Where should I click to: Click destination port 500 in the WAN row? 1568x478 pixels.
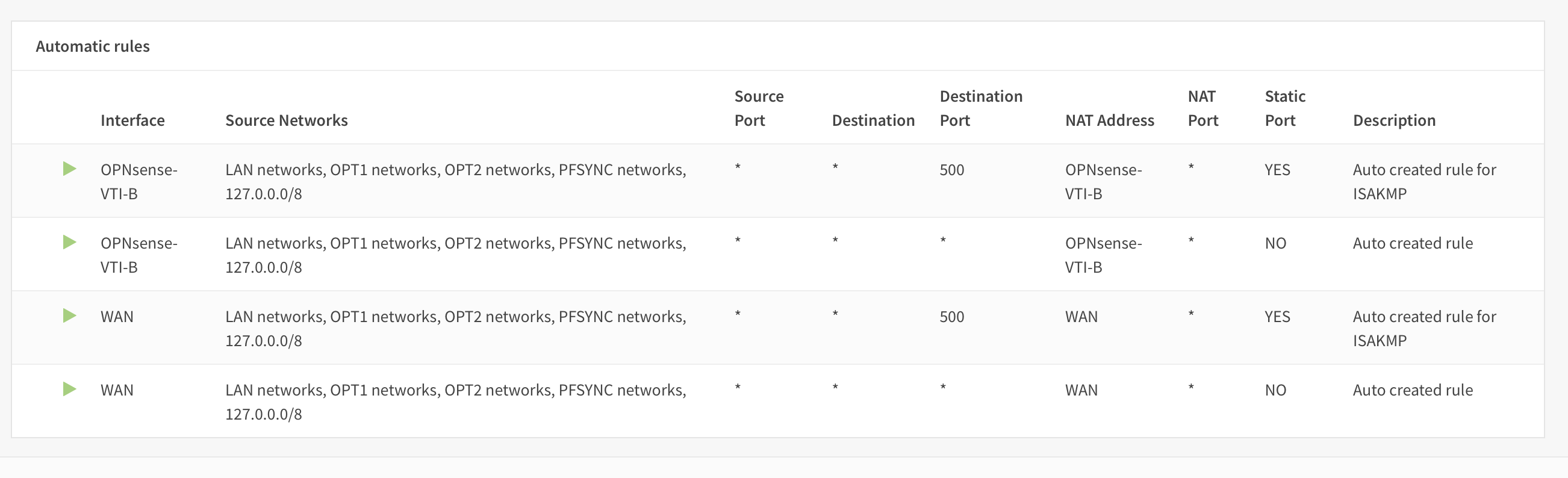pos(951,317)
